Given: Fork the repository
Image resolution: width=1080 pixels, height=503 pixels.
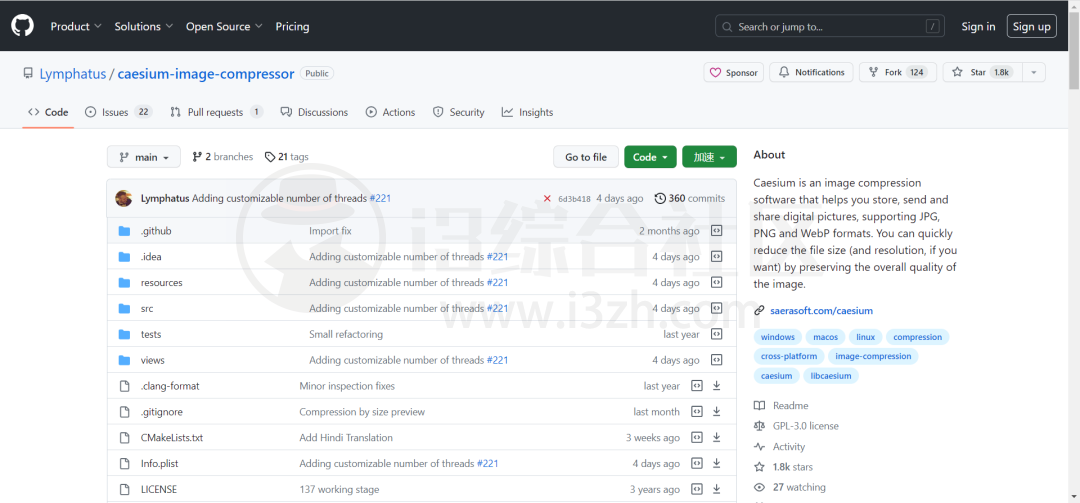Looking at the screenshot, I should (897, 72).
